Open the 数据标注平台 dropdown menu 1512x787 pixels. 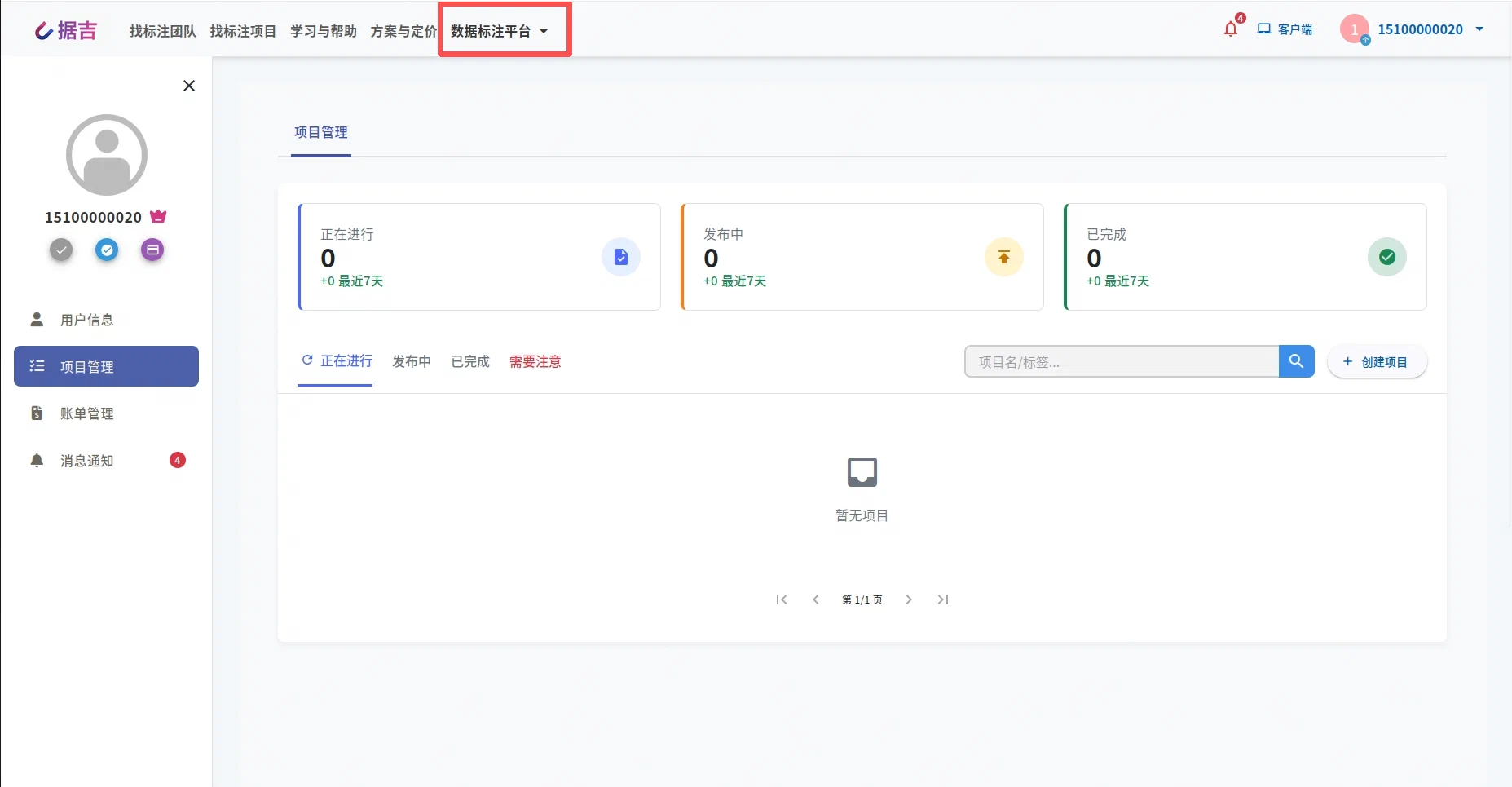pos(499,31)
